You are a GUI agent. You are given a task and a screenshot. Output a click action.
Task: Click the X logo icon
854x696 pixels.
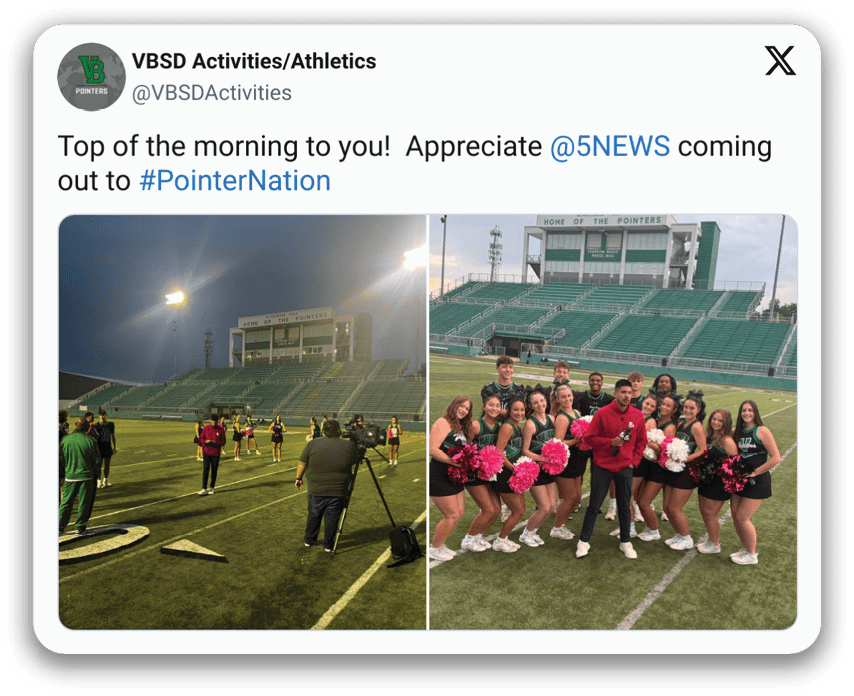coord(780,60)
